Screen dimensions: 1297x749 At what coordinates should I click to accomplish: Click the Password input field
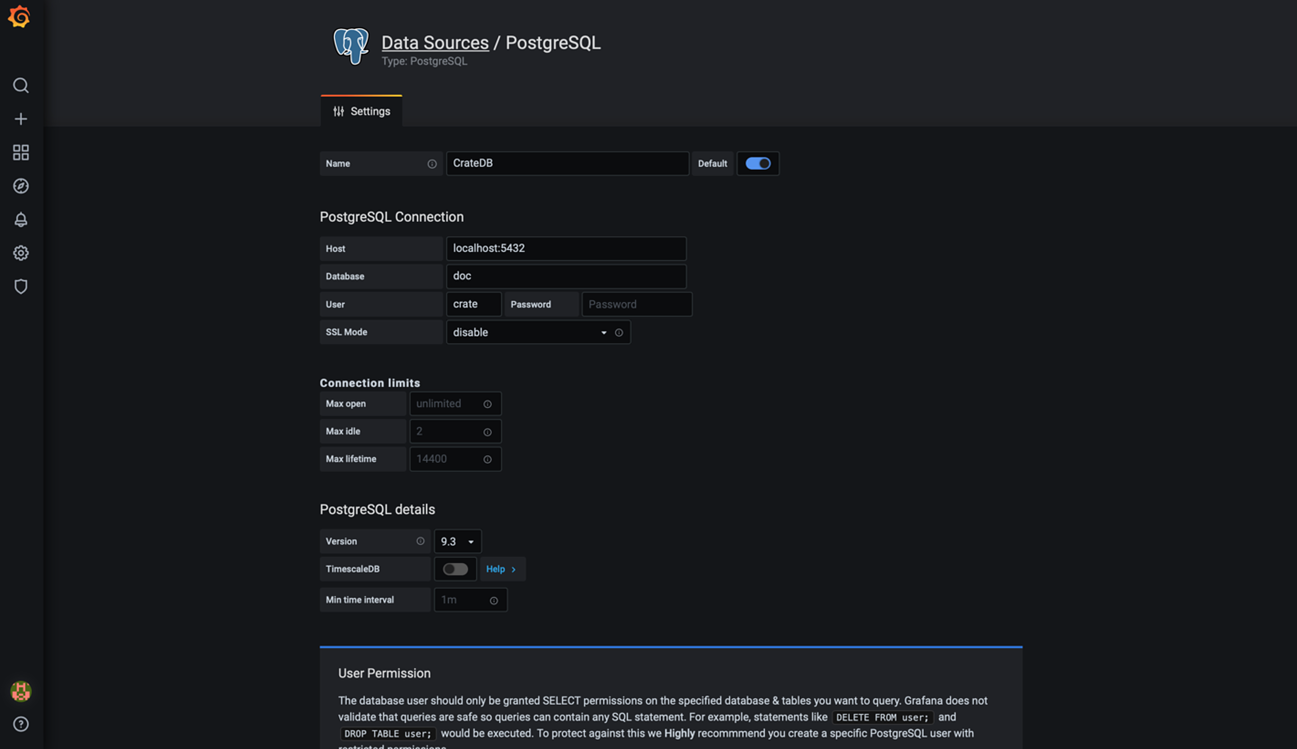coord(637,304)
